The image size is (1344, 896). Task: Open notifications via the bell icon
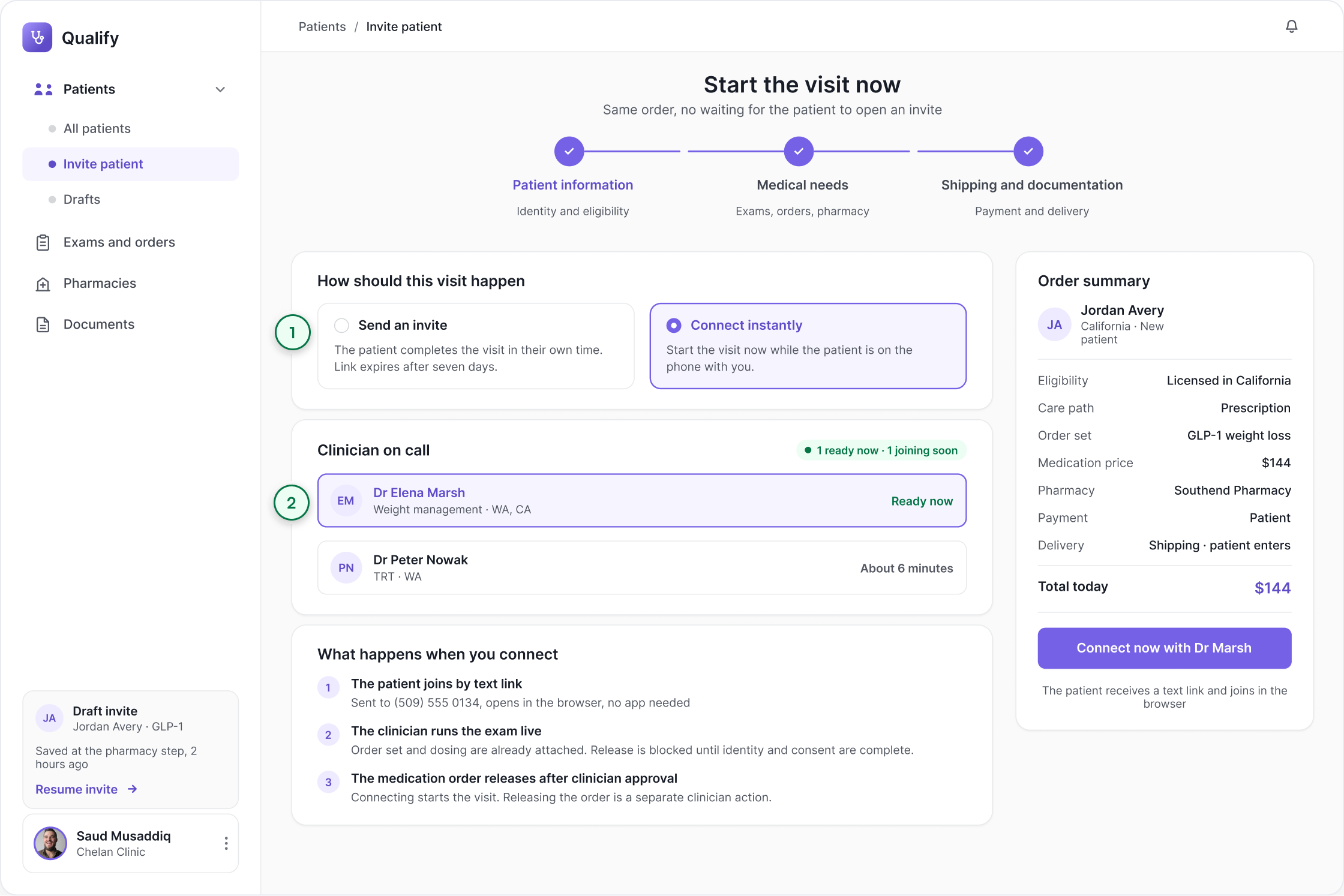(1291, 26)
